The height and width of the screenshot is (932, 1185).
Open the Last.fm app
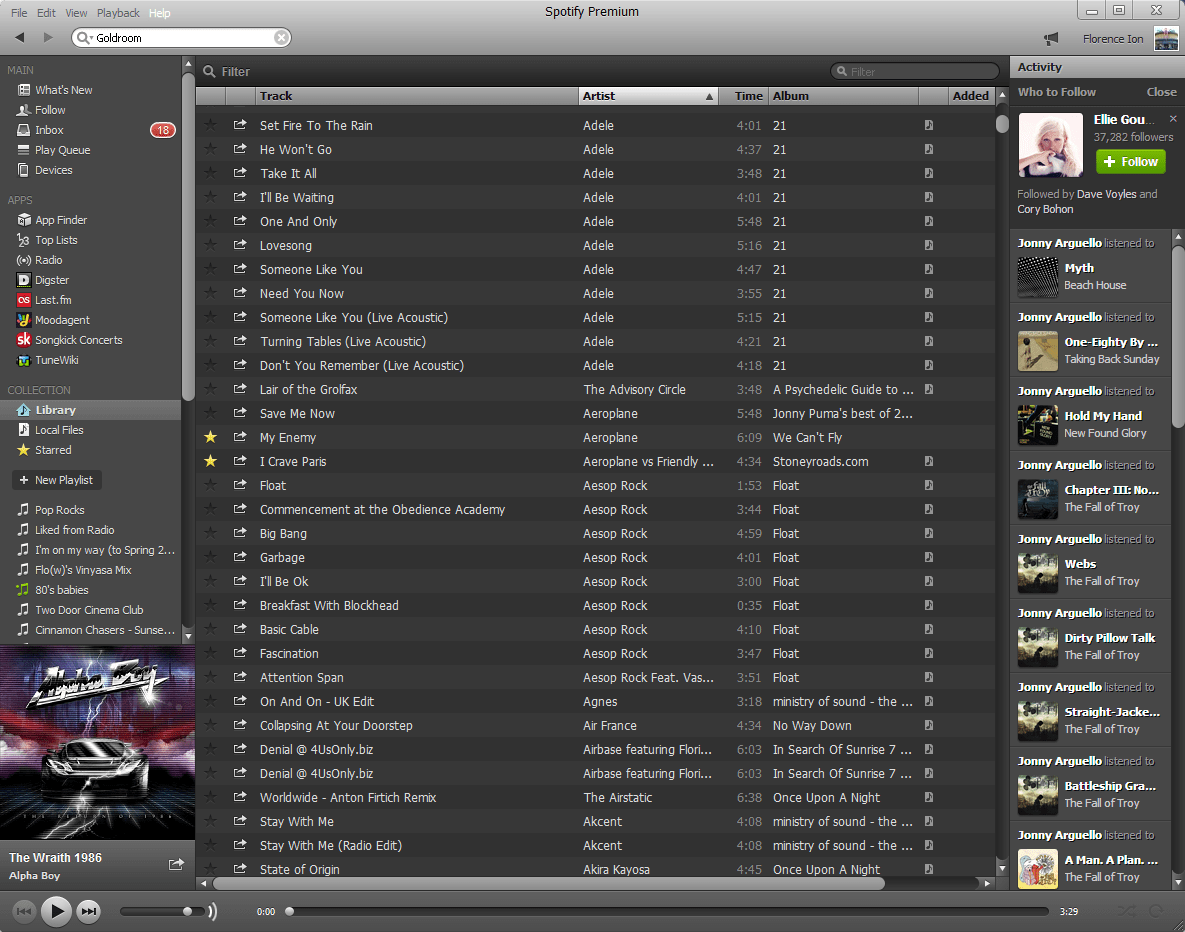click(x=53, y=300)
